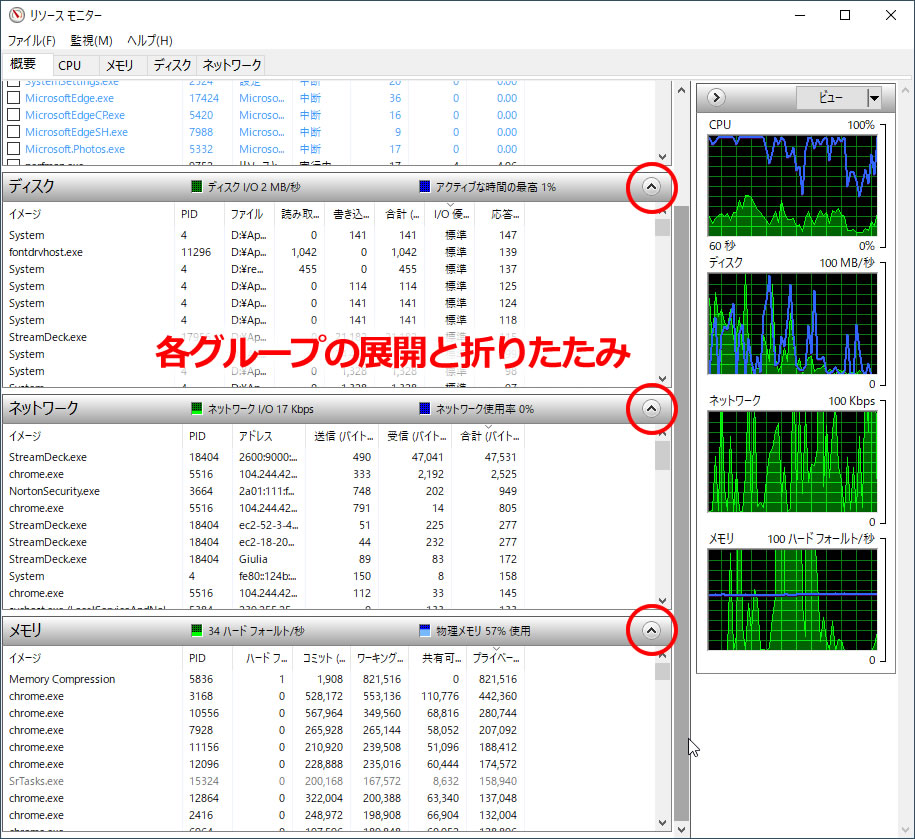Check the Microsoft.Photos.exe checkbox
The width and height of the screenshot is (915, 839).
13,149
